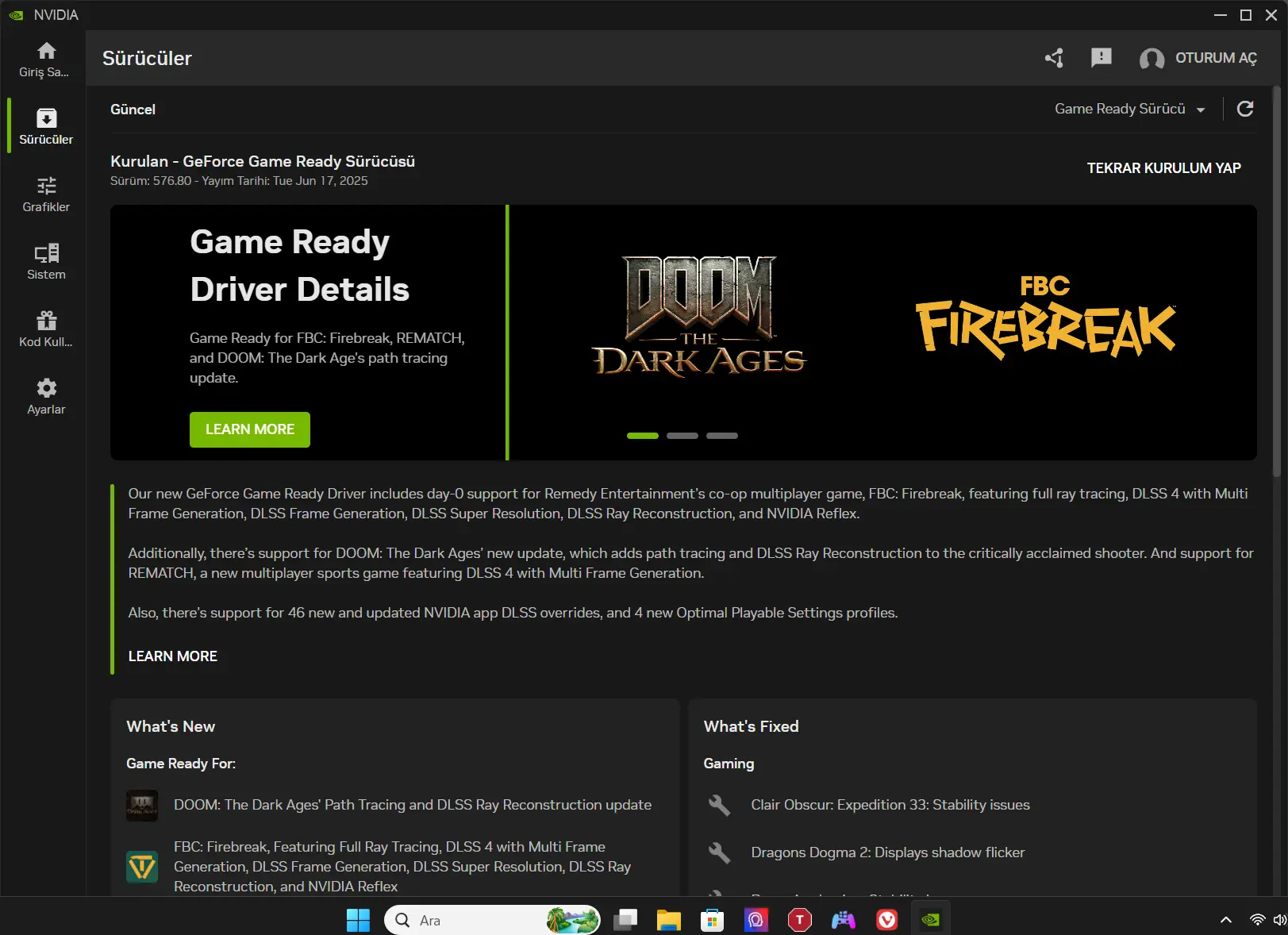
Task: Click the vertical scrollbar of drivers page
Action: point(1277,282)
